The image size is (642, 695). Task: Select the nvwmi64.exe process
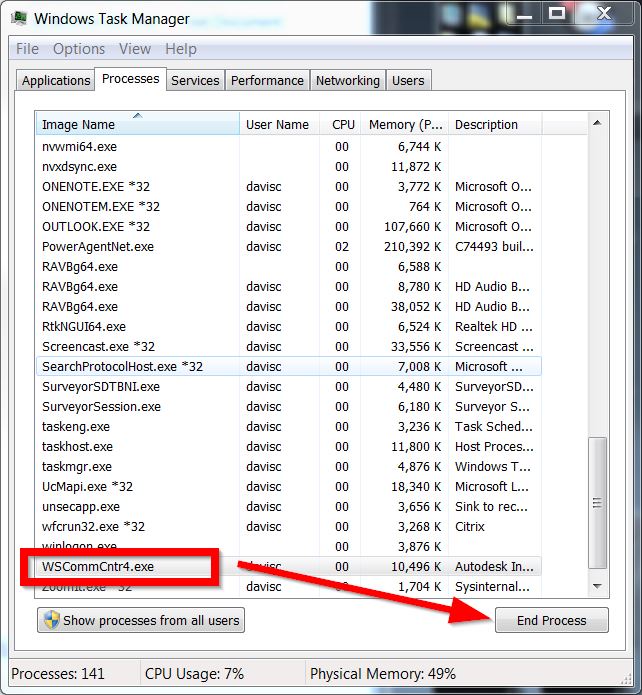[x=289, y=147]
